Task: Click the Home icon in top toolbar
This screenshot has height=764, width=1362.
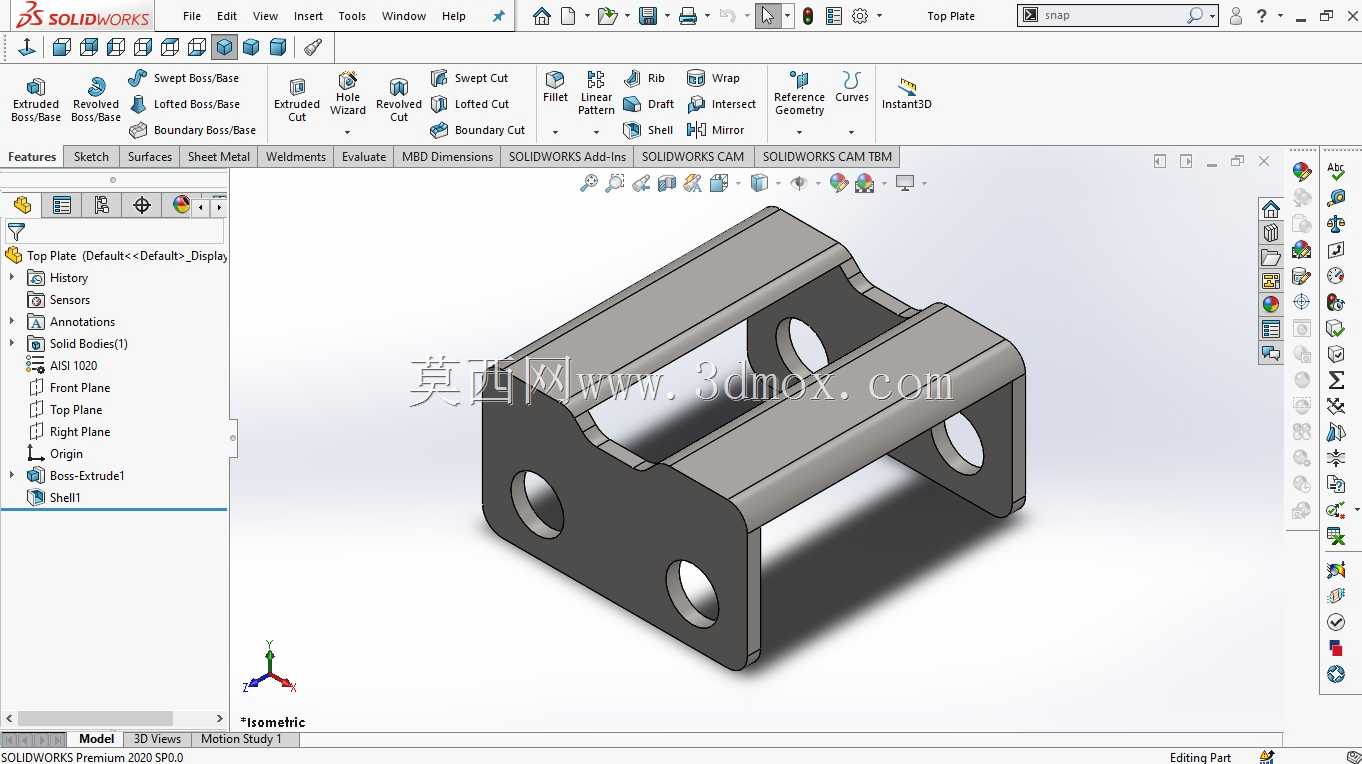Action: pyautogui.click(x=542, y=16)
